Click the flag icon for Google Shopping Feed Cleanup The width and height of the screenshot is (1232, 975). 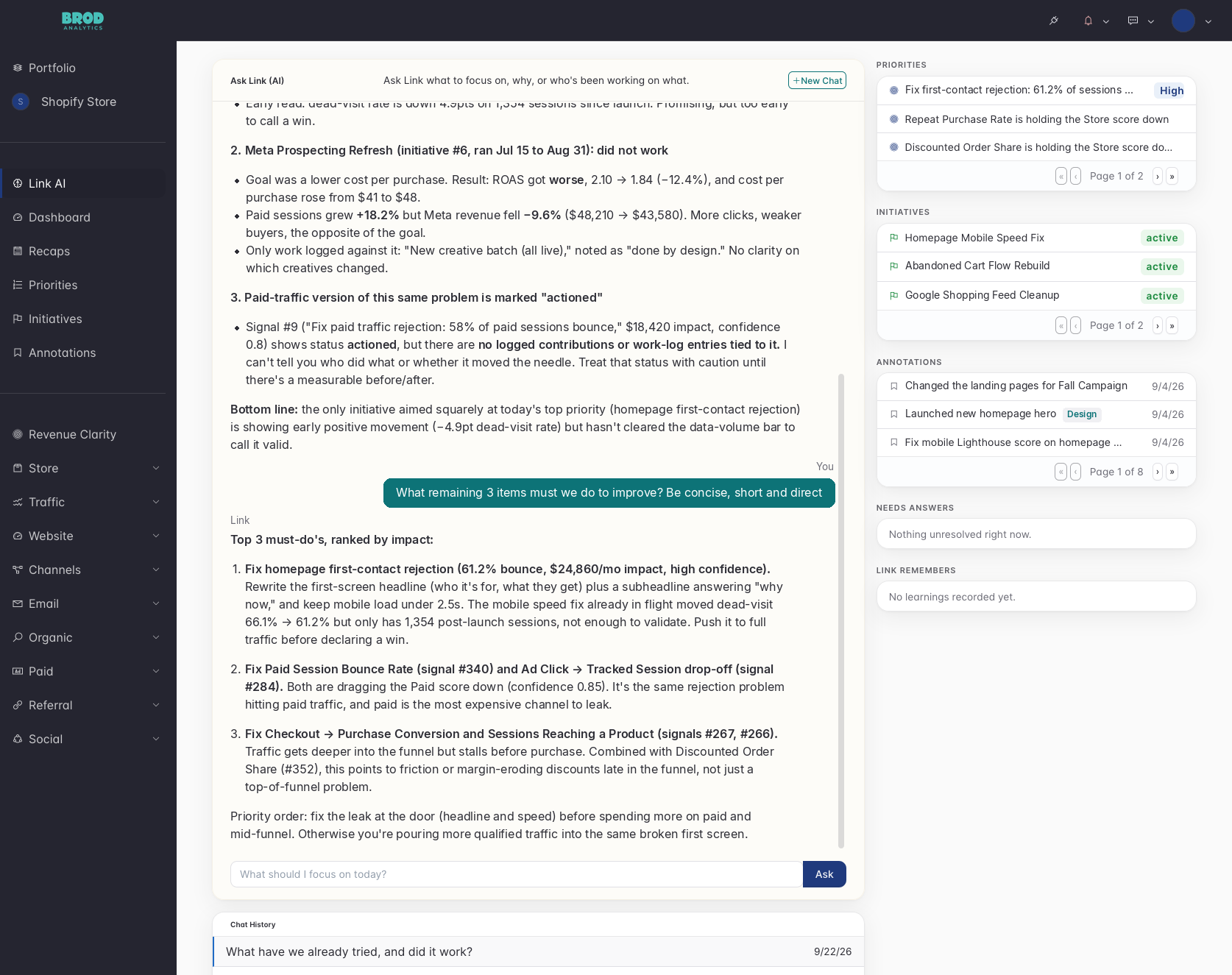pyautogui.click(x=894, y=295)
